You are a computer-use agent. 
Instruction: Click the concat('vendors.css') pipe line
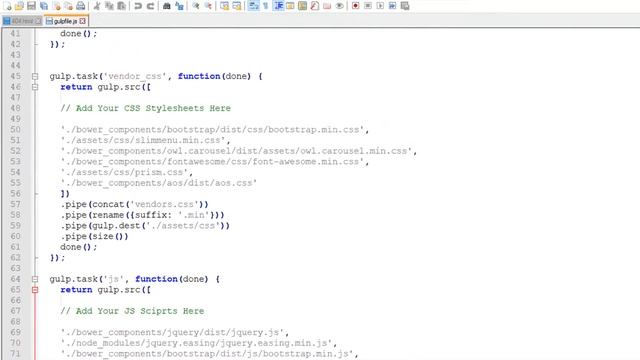(x=135, y=204)
